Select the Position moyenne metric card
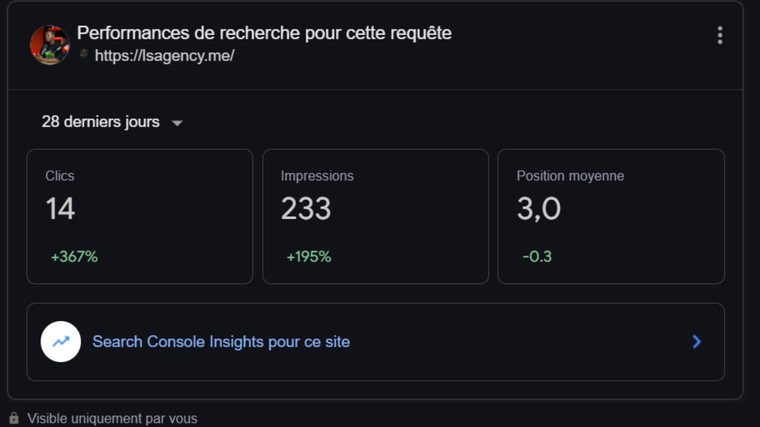The width and height of the screenshot is (760, 427). 610,216
